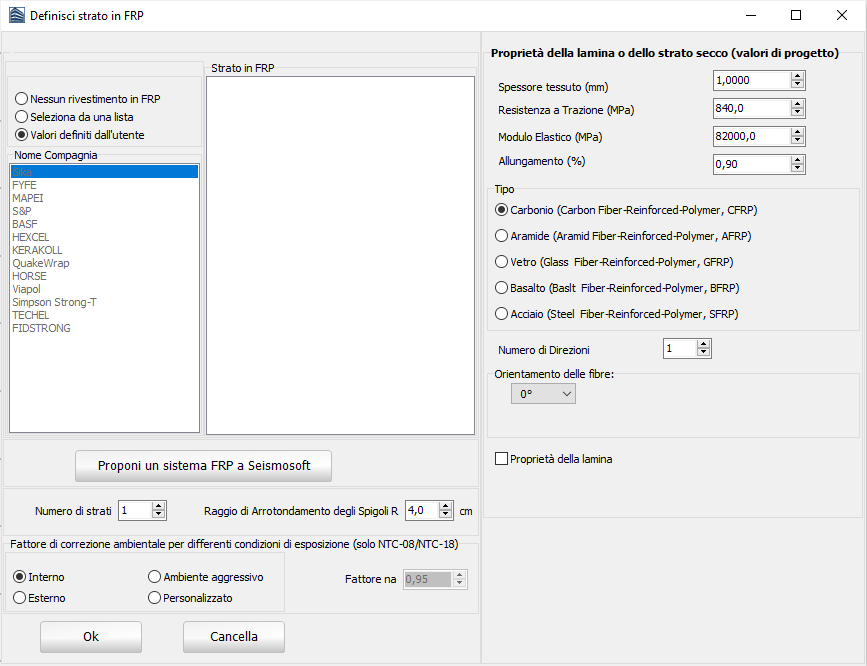Screen dimensions: 867x666
Task: Open the fiber orientation 0° dropdown
Action: click(x=543, y=395)
